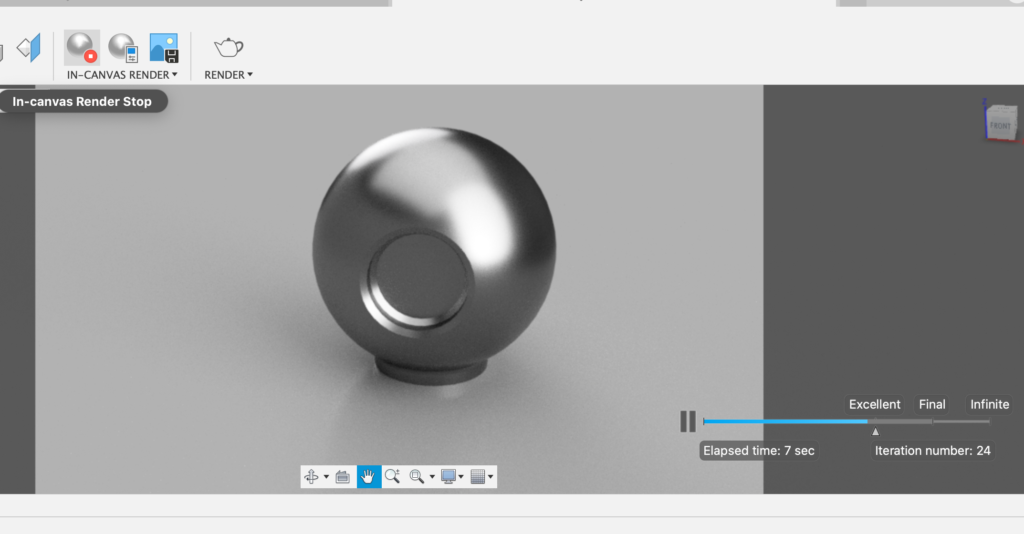This screenshot has width=1024, height=534.
Task: Click the Look At icon
Action: point(343,477)
